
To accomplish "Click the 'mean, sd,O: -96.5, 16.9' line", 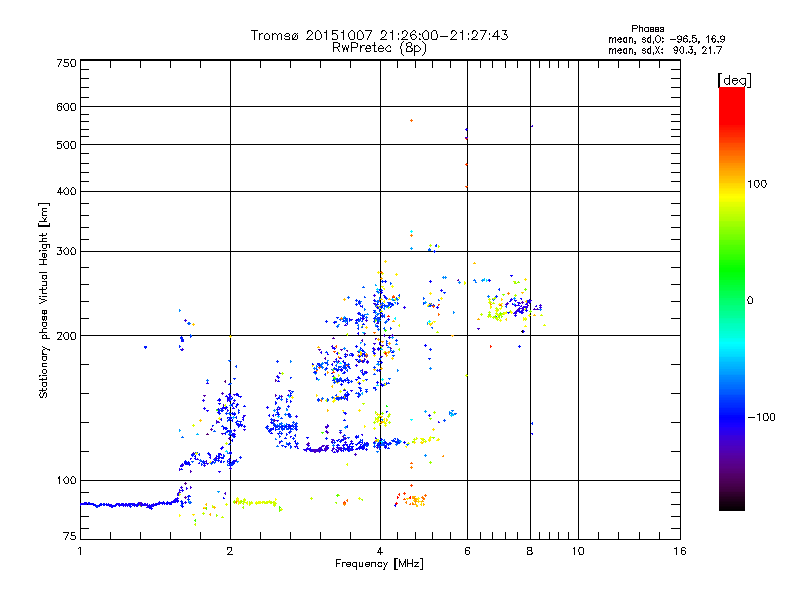I will pos(666,39).
